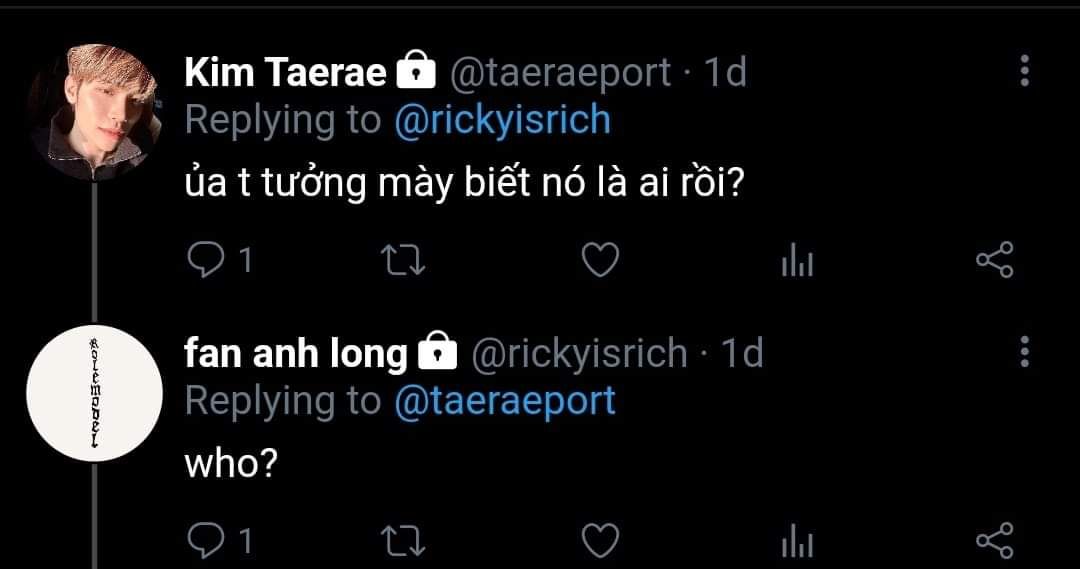The height and width of the screenshot is (569, 1080).
Task: Open the grey @taeraeport handle in the header
Action: 560,72
